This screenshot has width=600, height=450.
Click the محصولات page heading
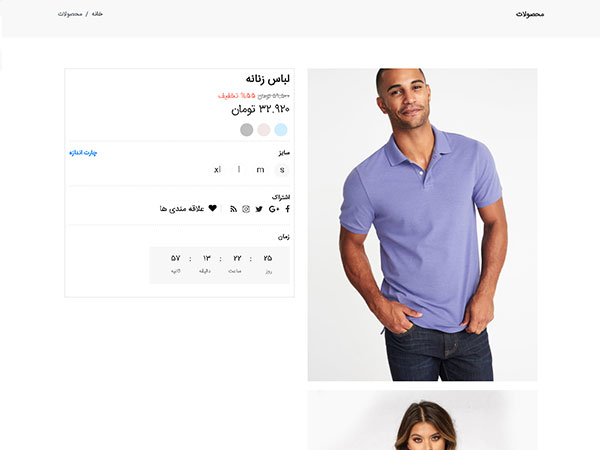coord(530,15)
